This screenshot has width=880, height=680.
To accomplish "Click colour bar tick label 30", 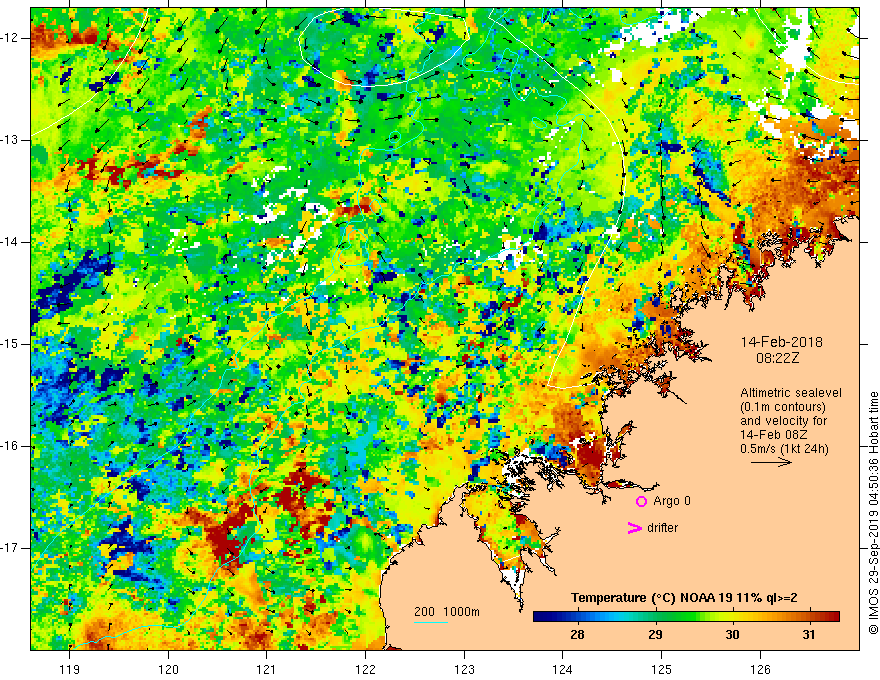I will [732, 635].
